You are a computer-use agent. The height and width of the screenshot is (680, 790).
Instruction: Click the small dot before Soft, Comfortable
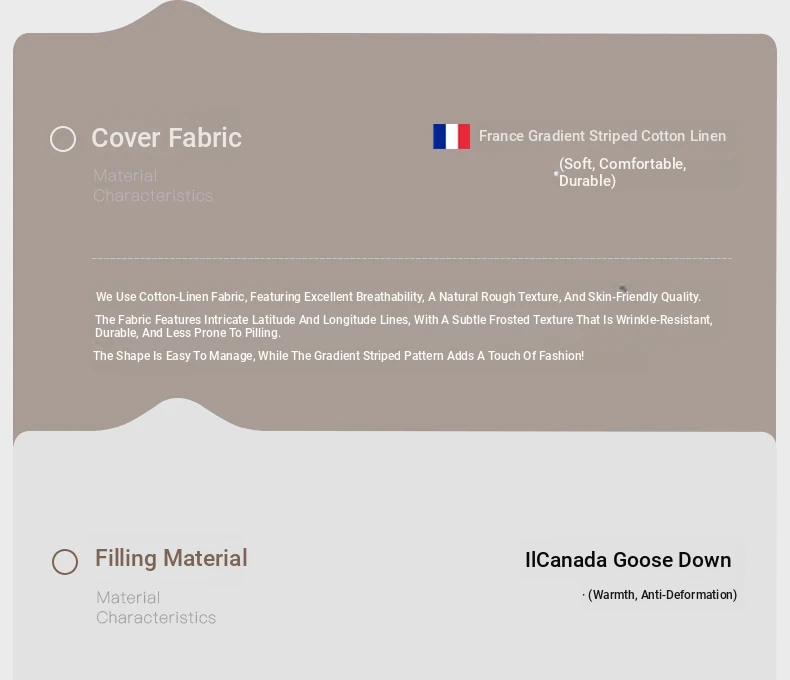(556, 173)
